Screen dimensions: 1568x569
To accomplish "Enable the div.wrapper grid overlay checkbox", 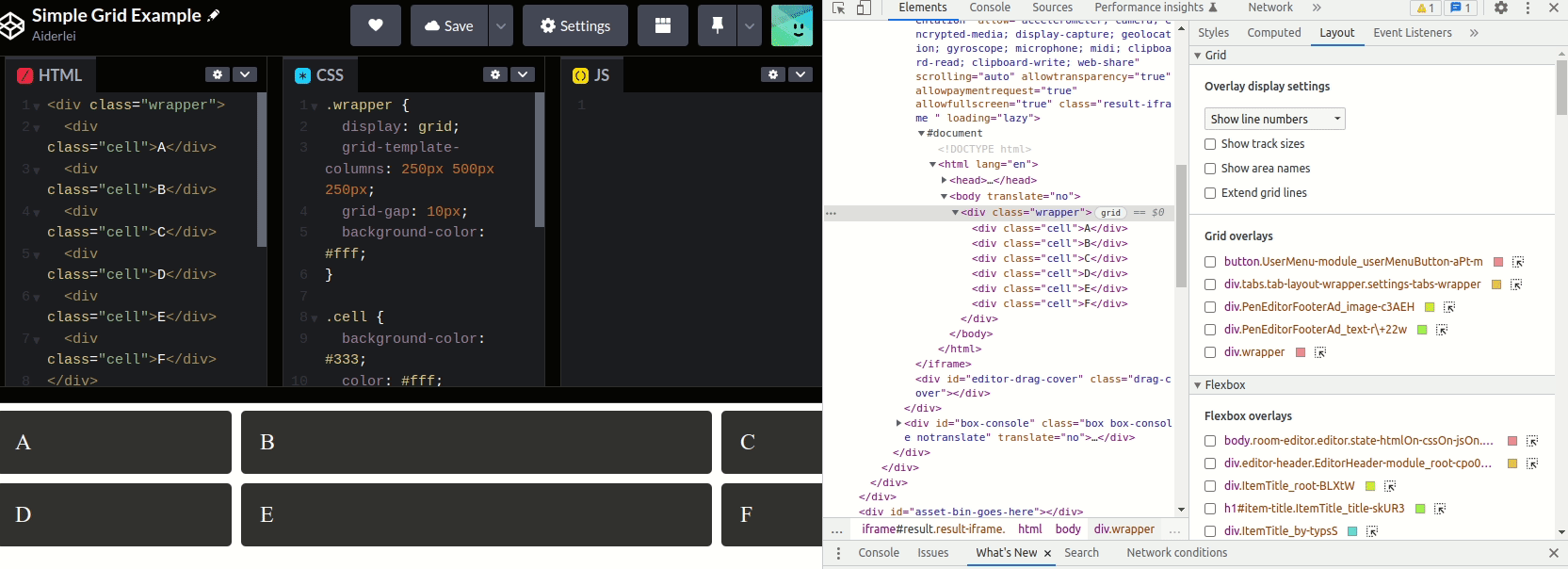I will pyautogui.click(x=1210, y=352).
